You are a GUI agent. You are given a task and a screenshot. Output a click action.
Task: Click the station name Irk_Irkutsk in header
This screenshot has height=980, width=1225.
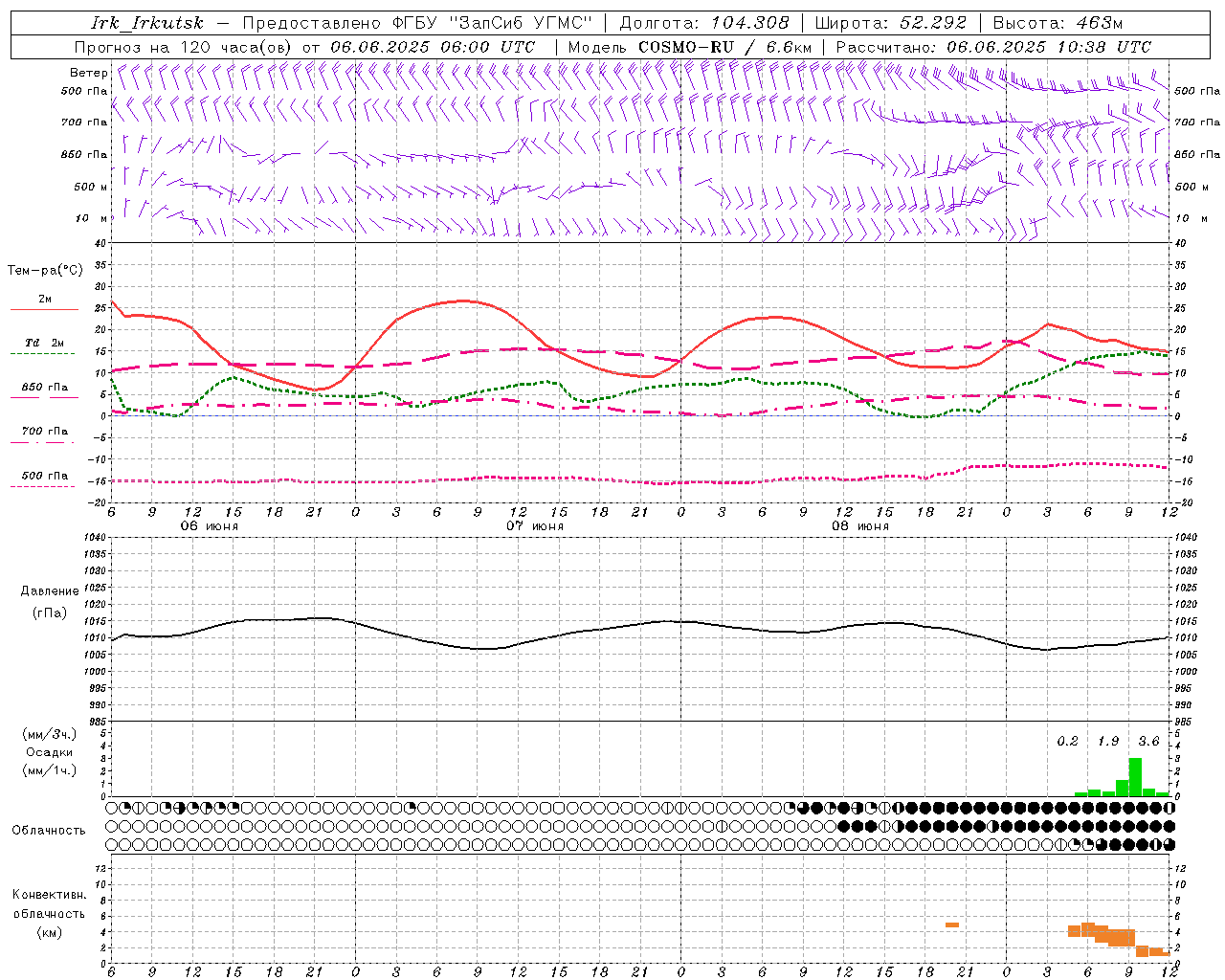146,23
